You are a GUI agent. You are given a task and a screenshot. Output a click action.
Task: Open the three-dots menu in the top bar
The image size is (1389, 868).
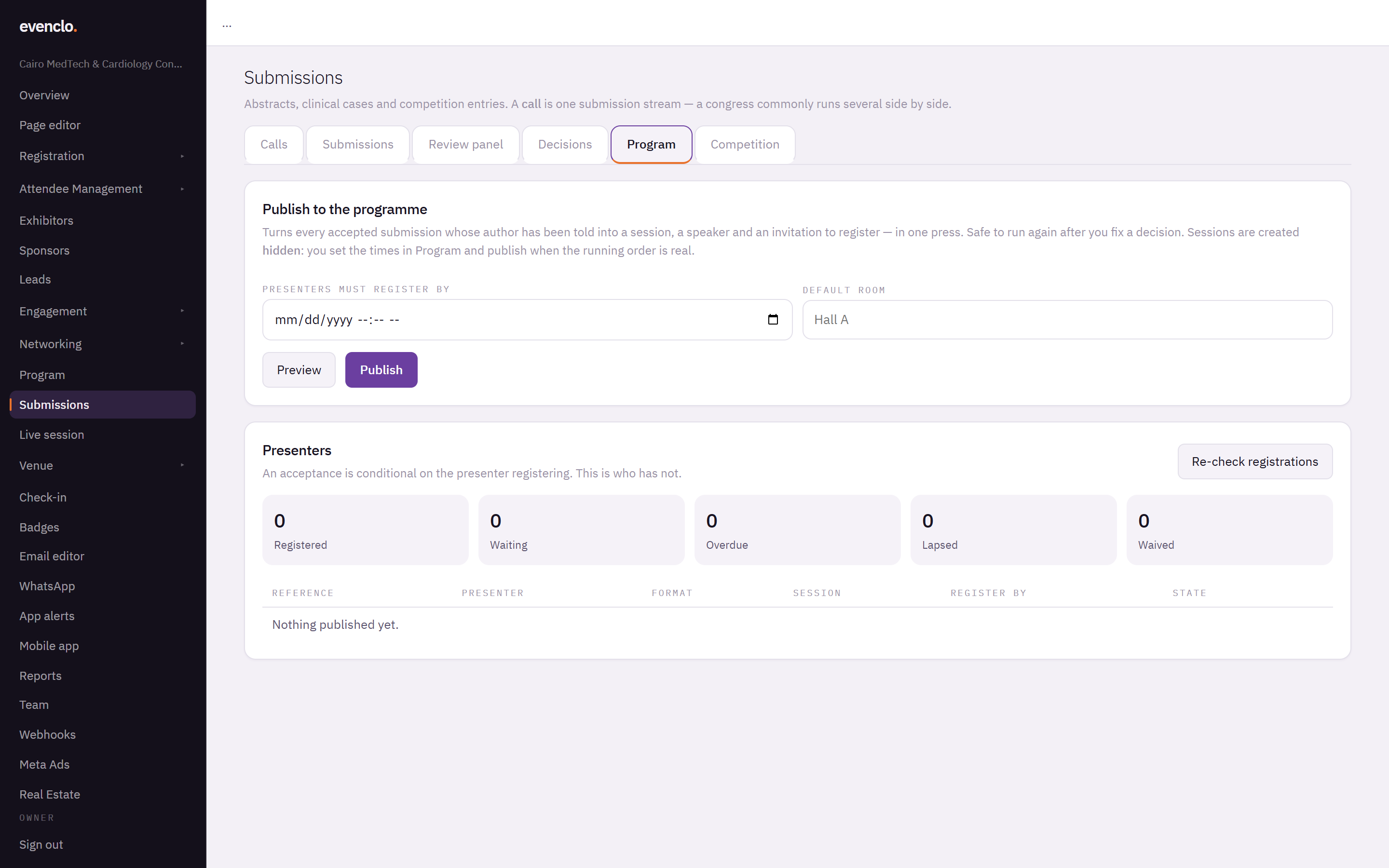pos(227,25)
